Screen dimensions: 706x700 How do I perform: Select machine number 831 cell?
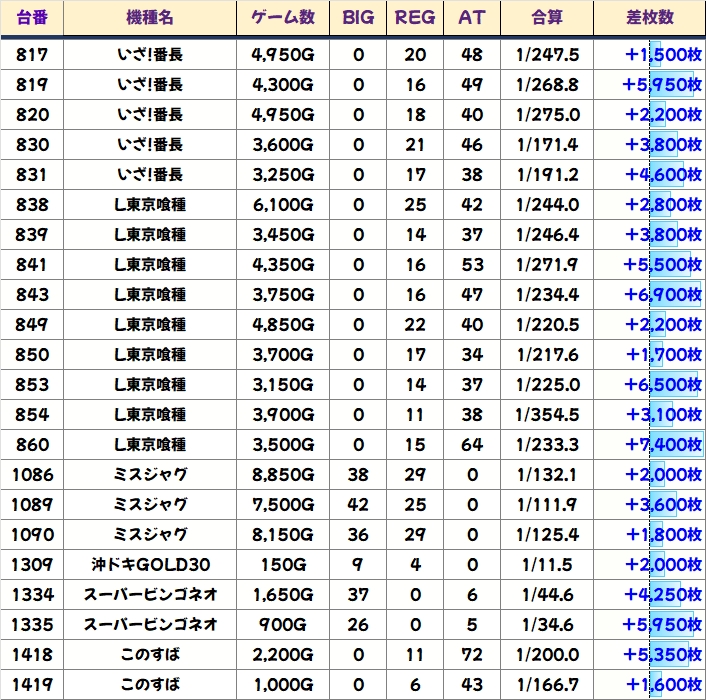32,175
